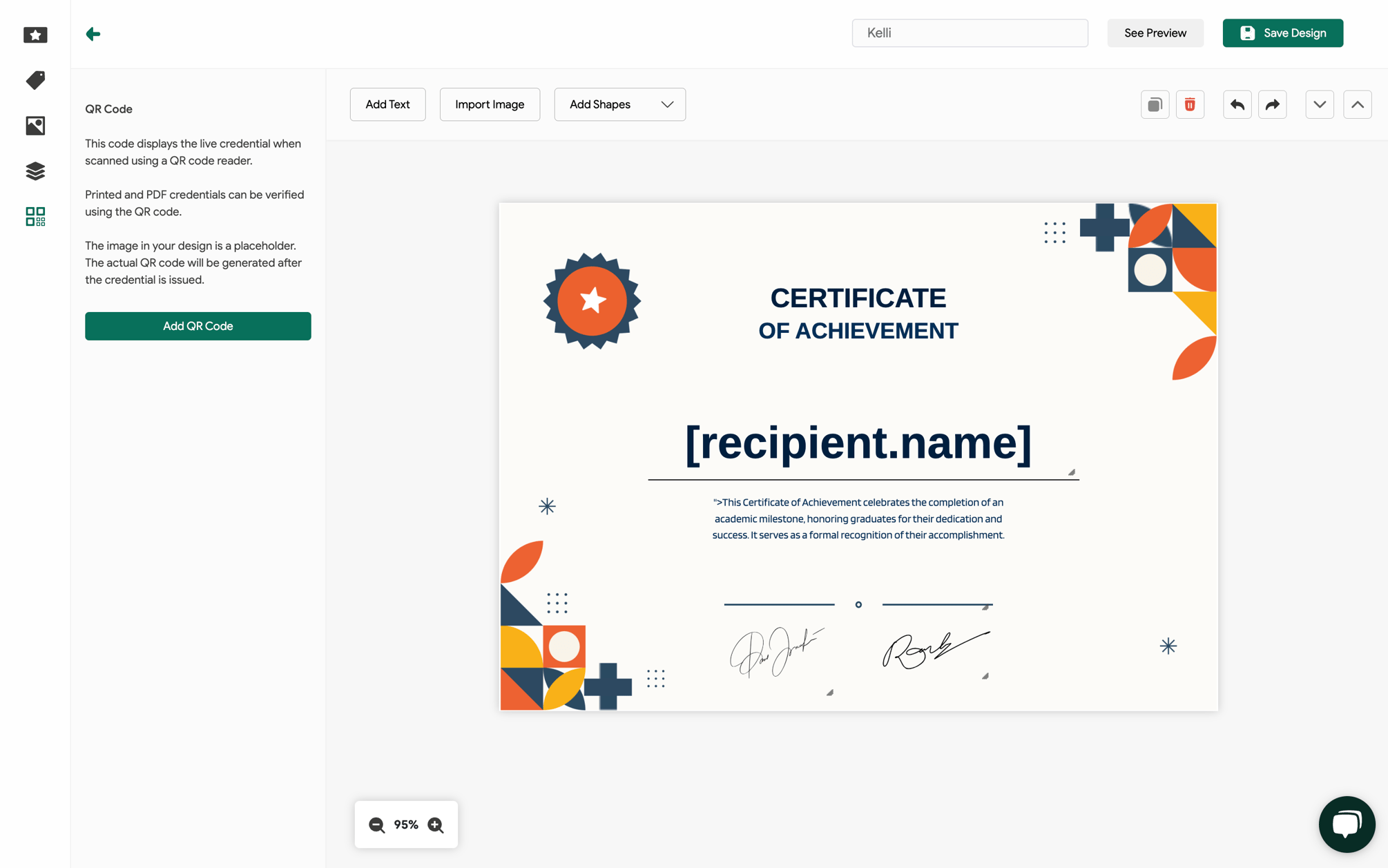Screen dimensions: 1388x868
Task: Open the image backgrounds sidebar icon
Action: [x=35, y=126]
